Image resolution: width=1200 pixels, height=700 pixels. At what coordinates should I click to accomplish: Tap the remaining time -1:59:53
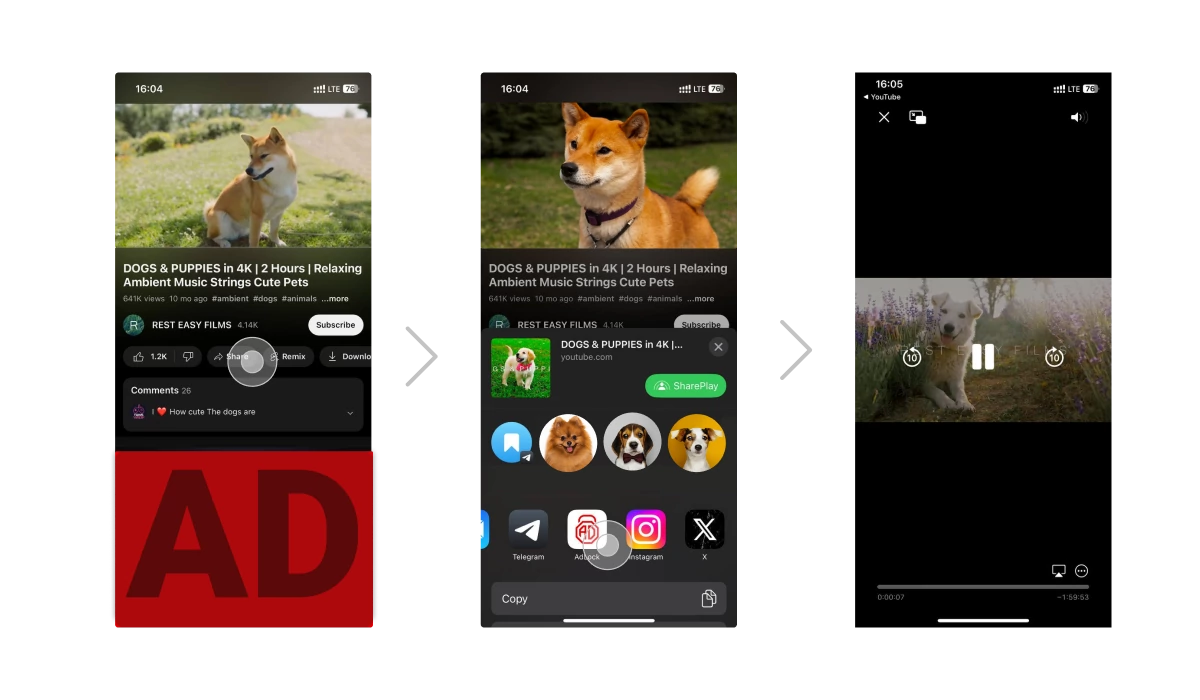[1073, 597]
